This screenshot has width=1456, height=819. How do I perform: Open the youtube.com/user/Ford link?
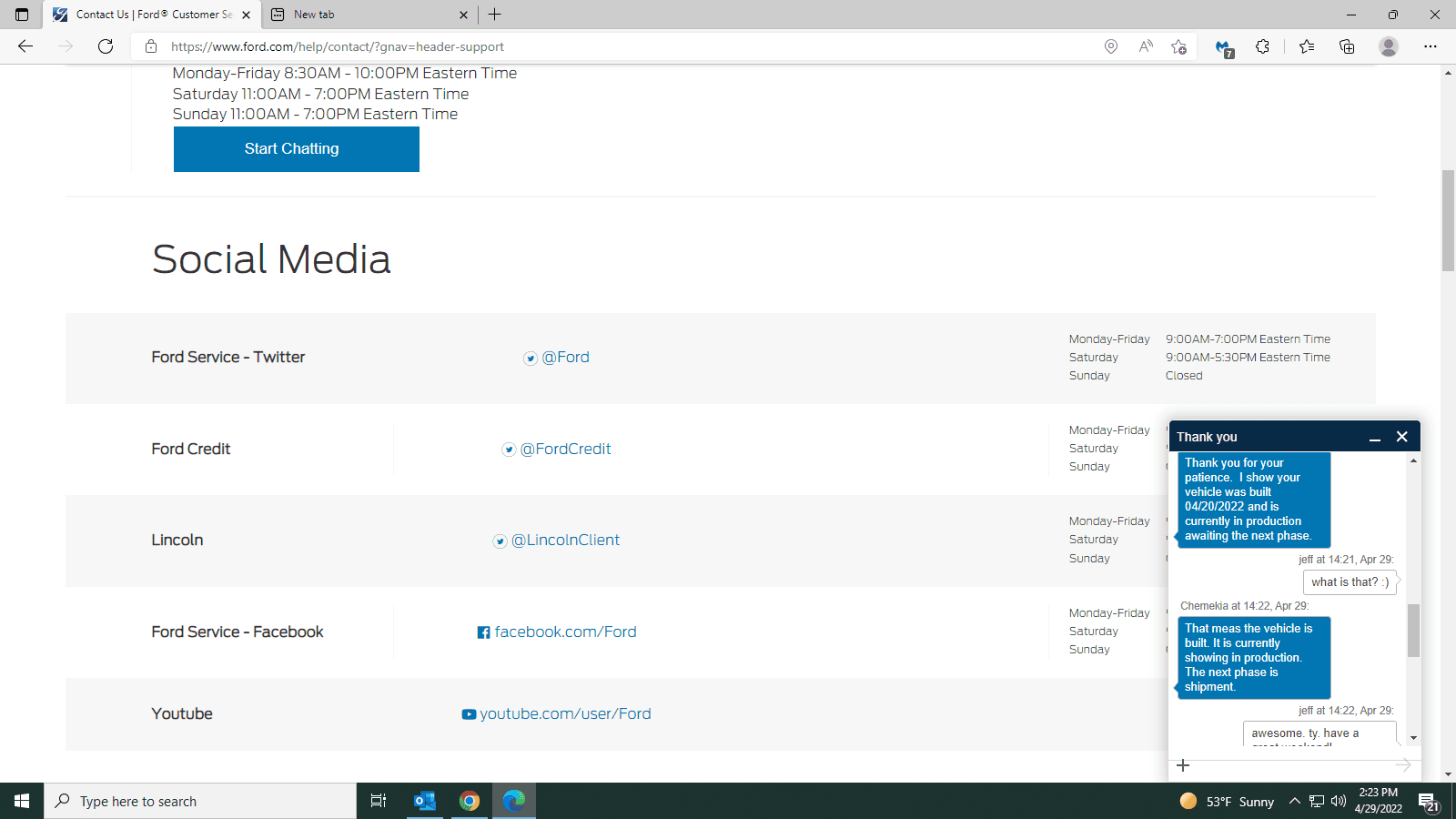click(566, 714)
